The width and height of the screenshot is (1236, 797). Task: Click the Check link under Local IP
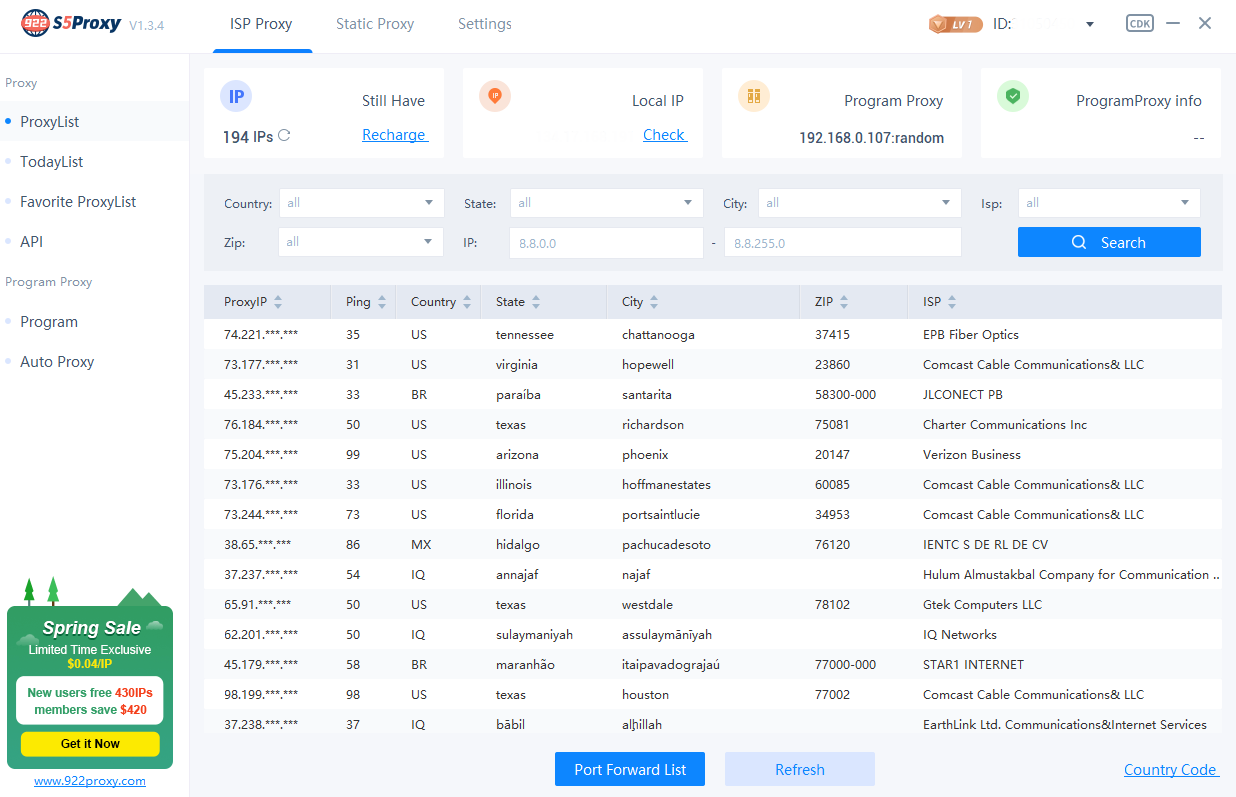pos(664,135)
